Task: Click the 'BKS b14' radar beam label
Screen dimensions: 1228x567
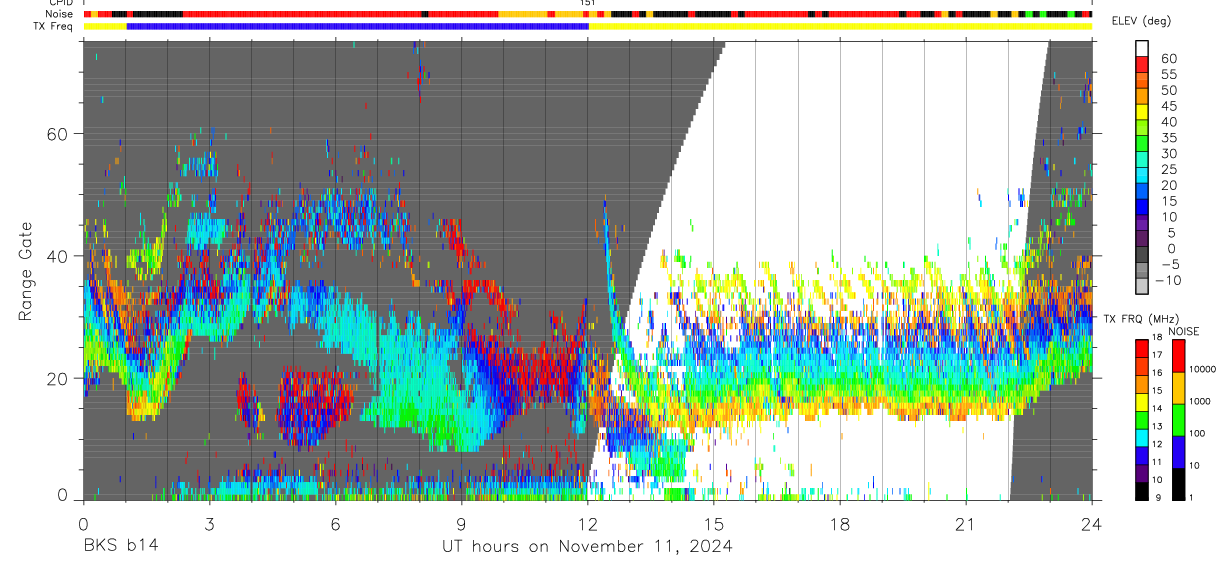Action: pyautogui.click(x=120, y=546)
